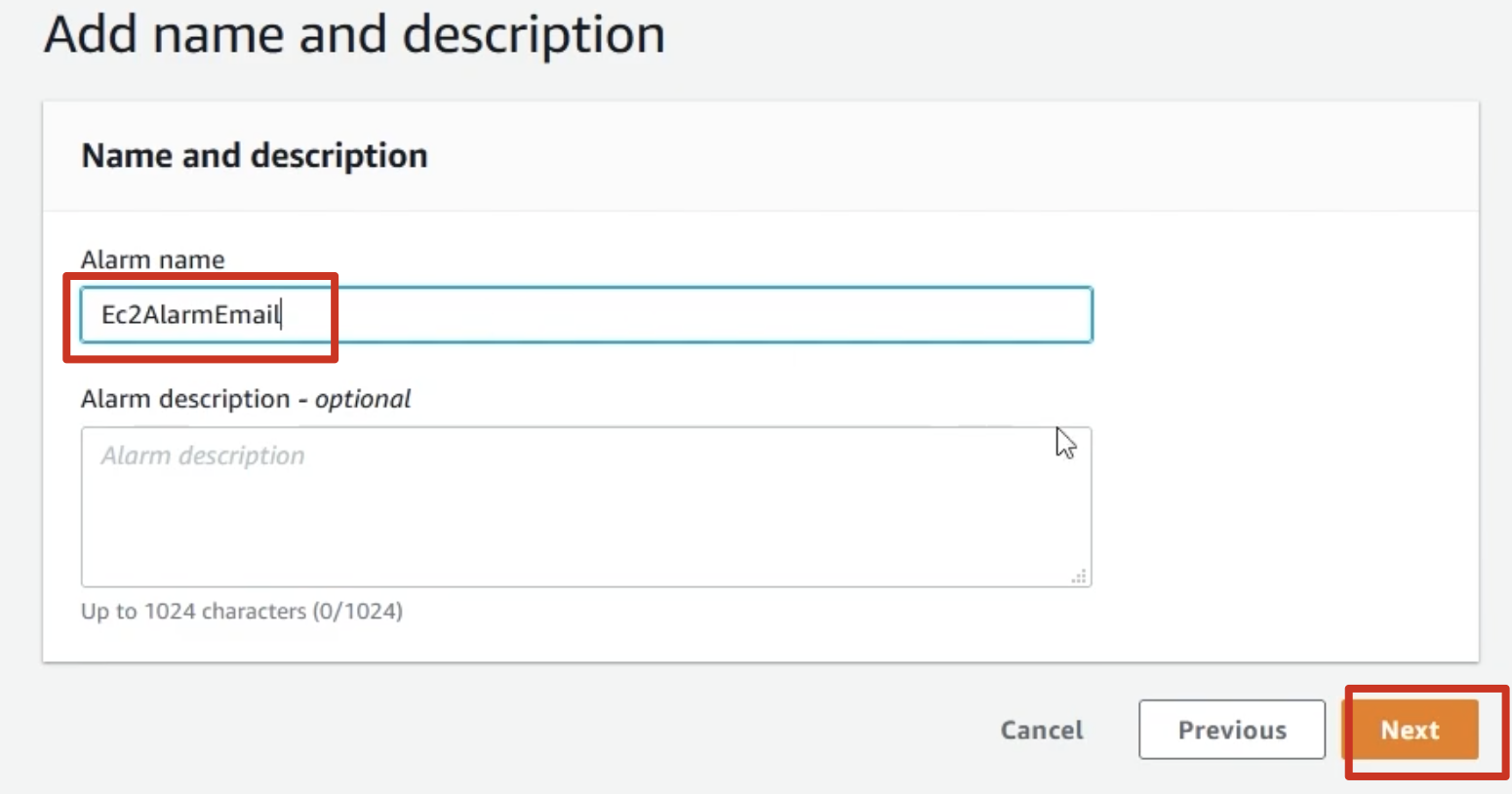Click the italic word "optional"
1512x794 pixels.
[363, 400]
